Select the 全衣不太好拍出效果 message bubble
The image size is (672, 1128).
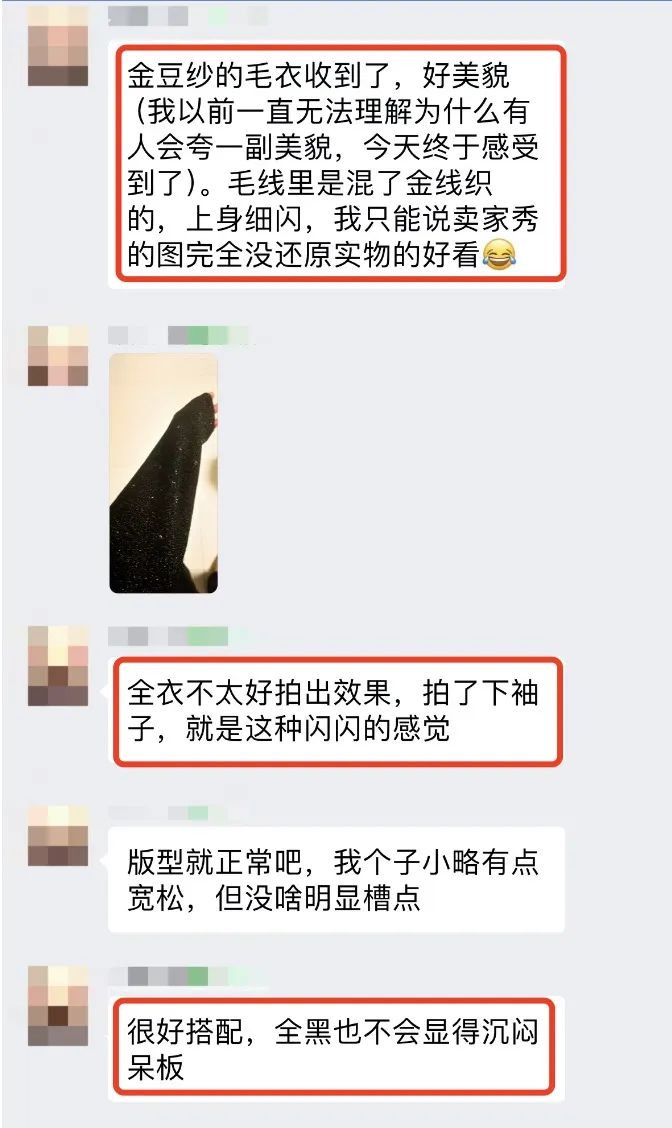(337, 711)
